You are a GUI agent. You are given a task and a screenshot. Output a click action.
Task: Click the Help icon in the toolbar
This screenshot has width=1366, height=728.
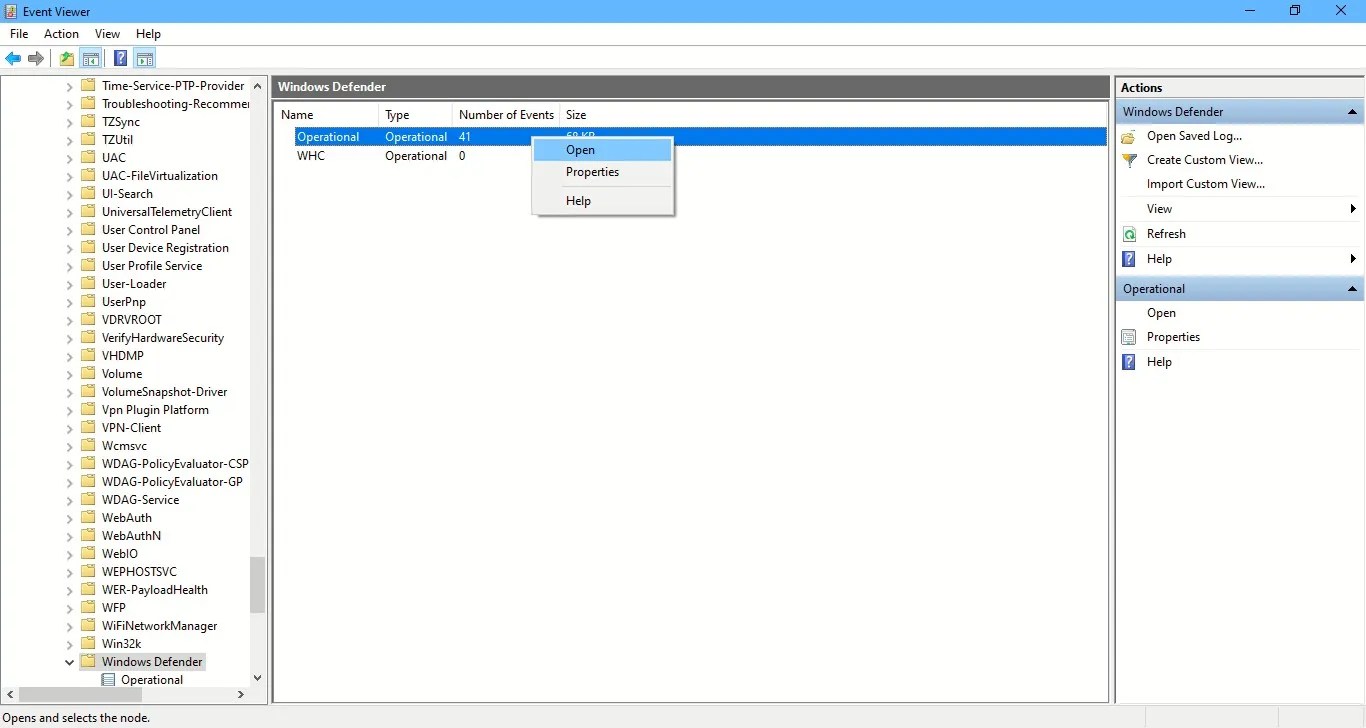click(x=120, y=58)
